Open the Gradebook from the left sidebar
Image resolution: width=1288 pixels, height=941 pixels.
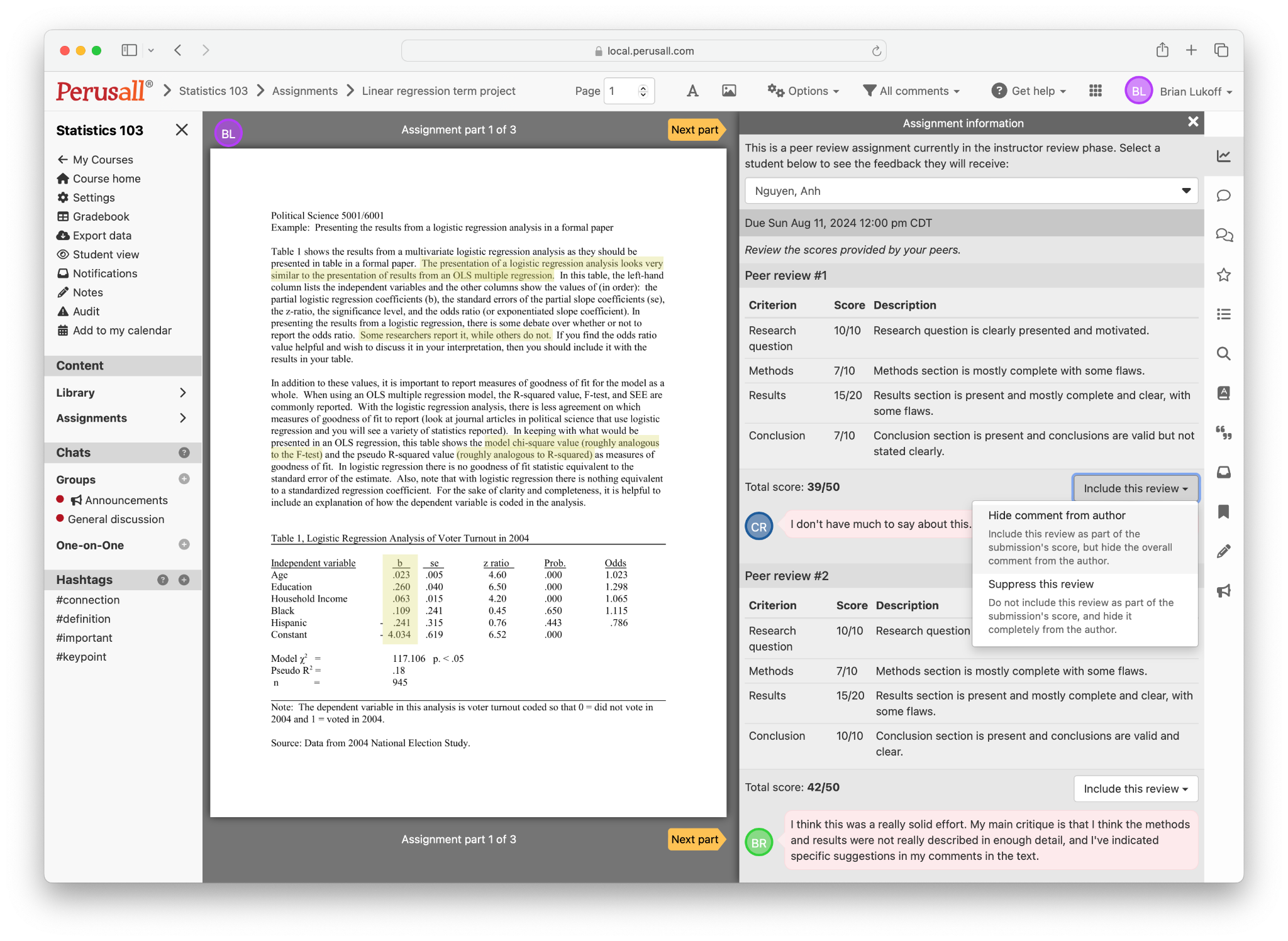(101, 216)
